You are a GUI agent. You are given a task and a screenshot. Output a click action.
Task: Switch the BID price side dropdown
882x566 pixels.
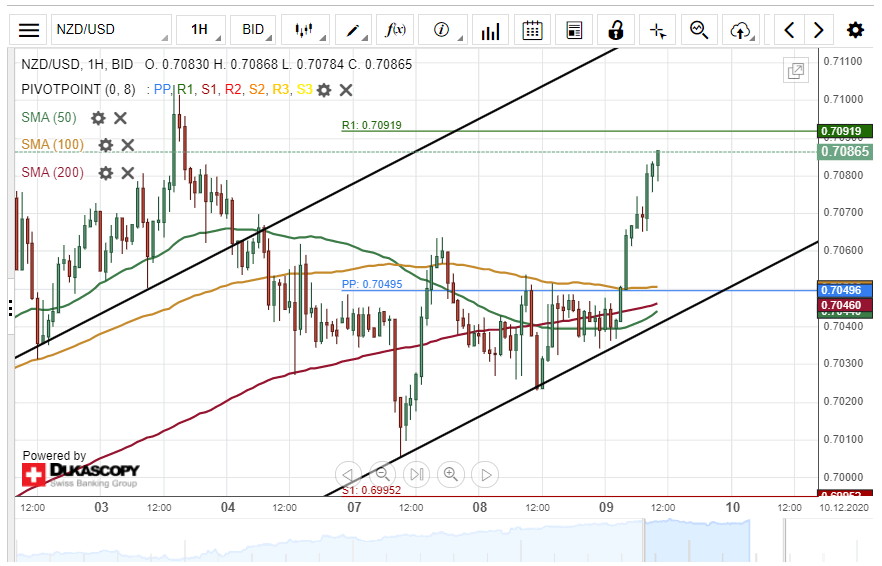coord(254,30)
